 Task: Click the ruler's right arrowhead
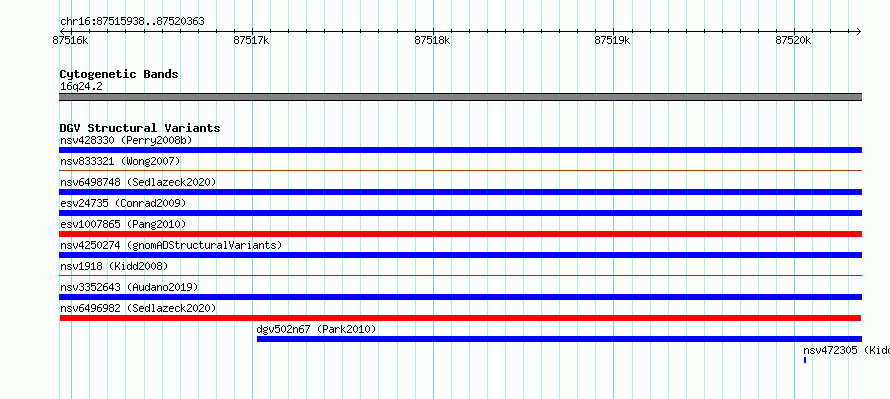click(x=859, y=32)
